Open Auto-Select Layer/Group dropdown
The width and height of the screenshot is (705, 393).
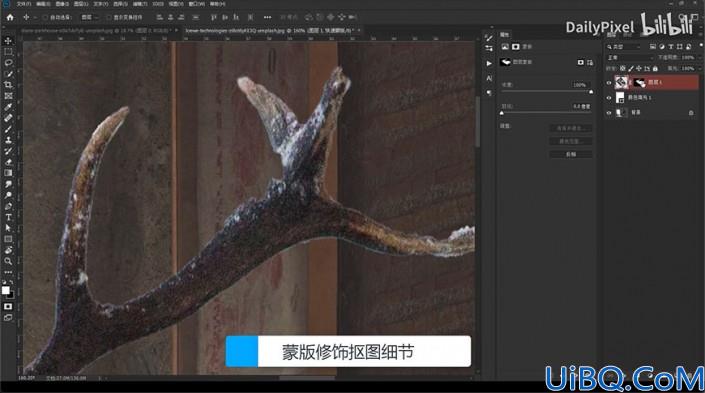click(89, 17)
